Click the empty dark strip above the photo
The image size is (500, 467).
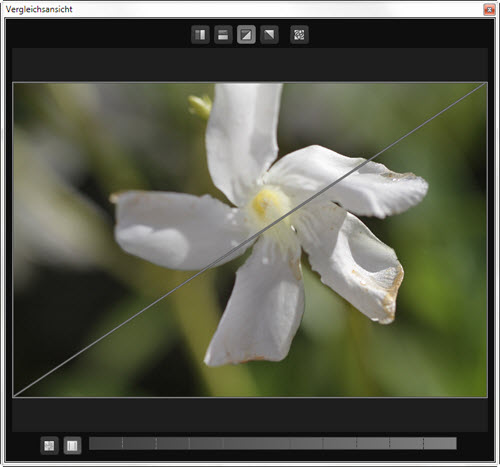coord(250,64)
